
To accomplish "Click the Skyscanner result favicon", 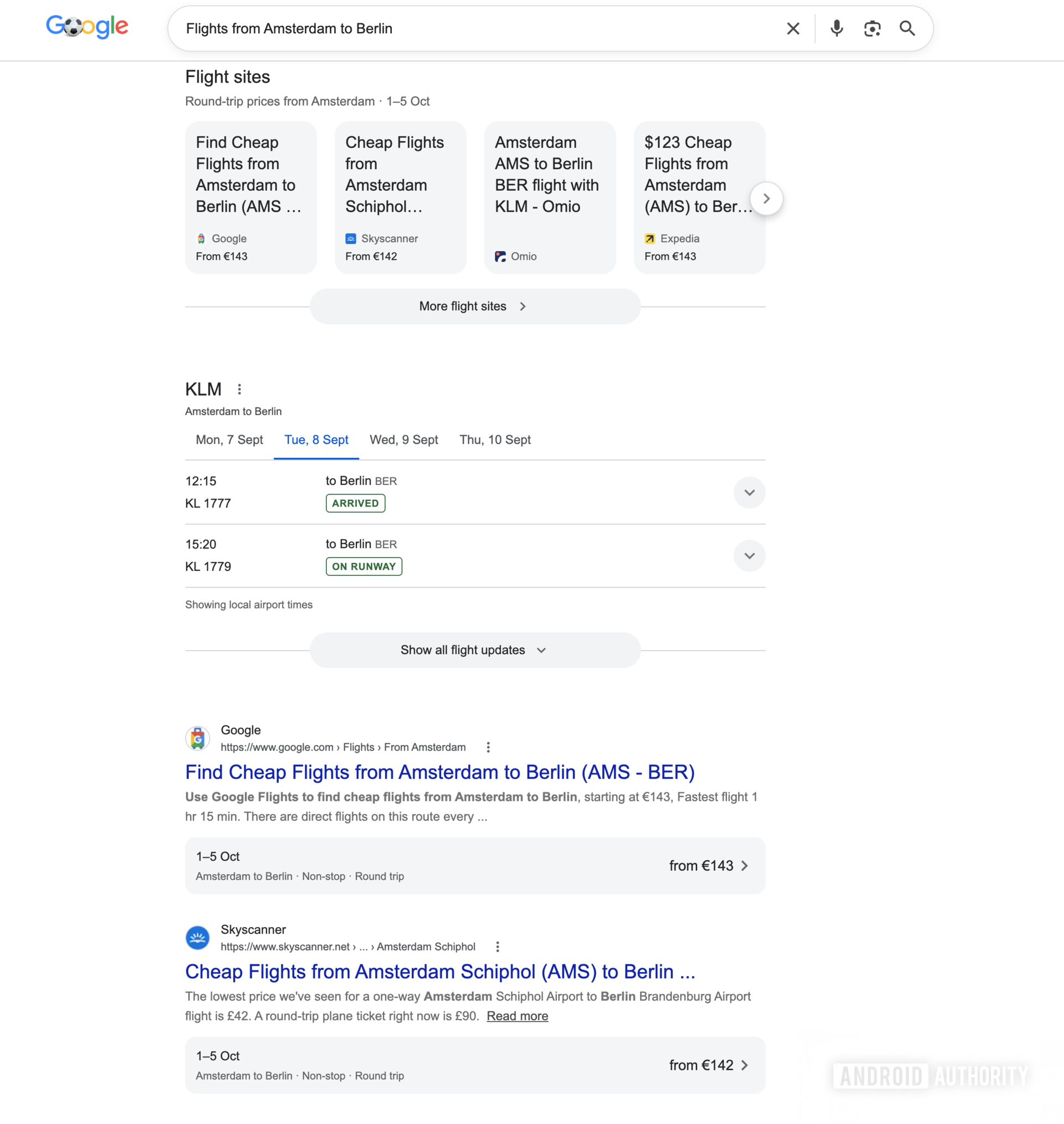I will pyautogui.click(x=197, y=937).
